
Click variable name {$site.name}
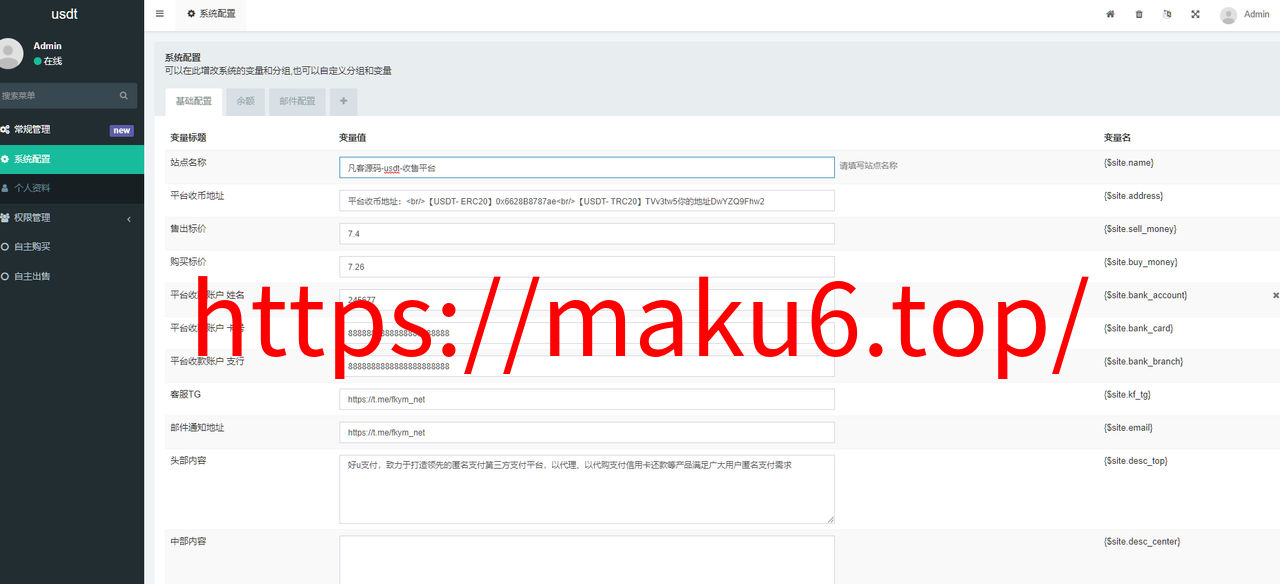(1129, 163)
